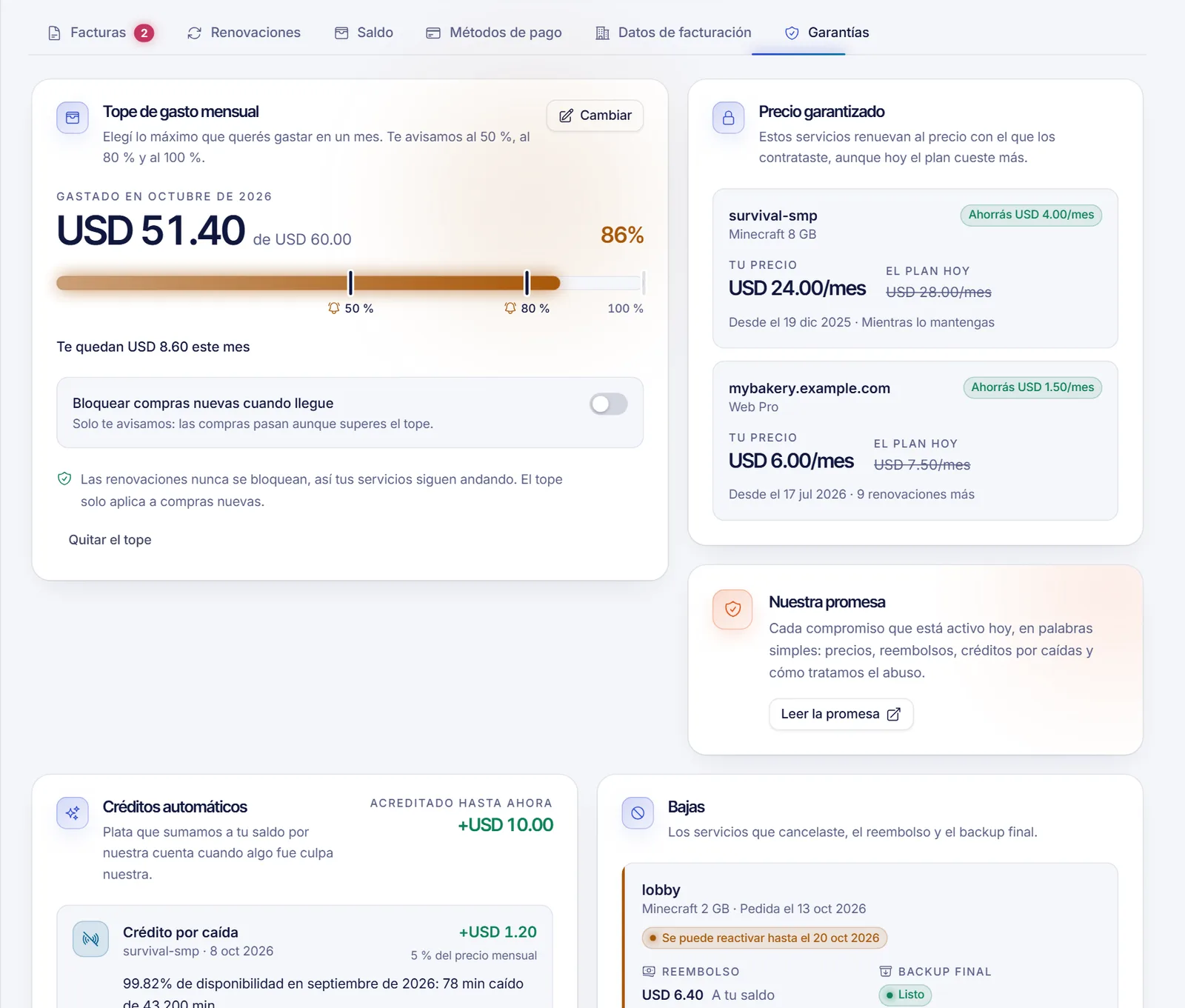Click the external link icon in Leer la promesa
Image resolution: width=1185 pixels, height=1008 pixels.
(894, 714)
